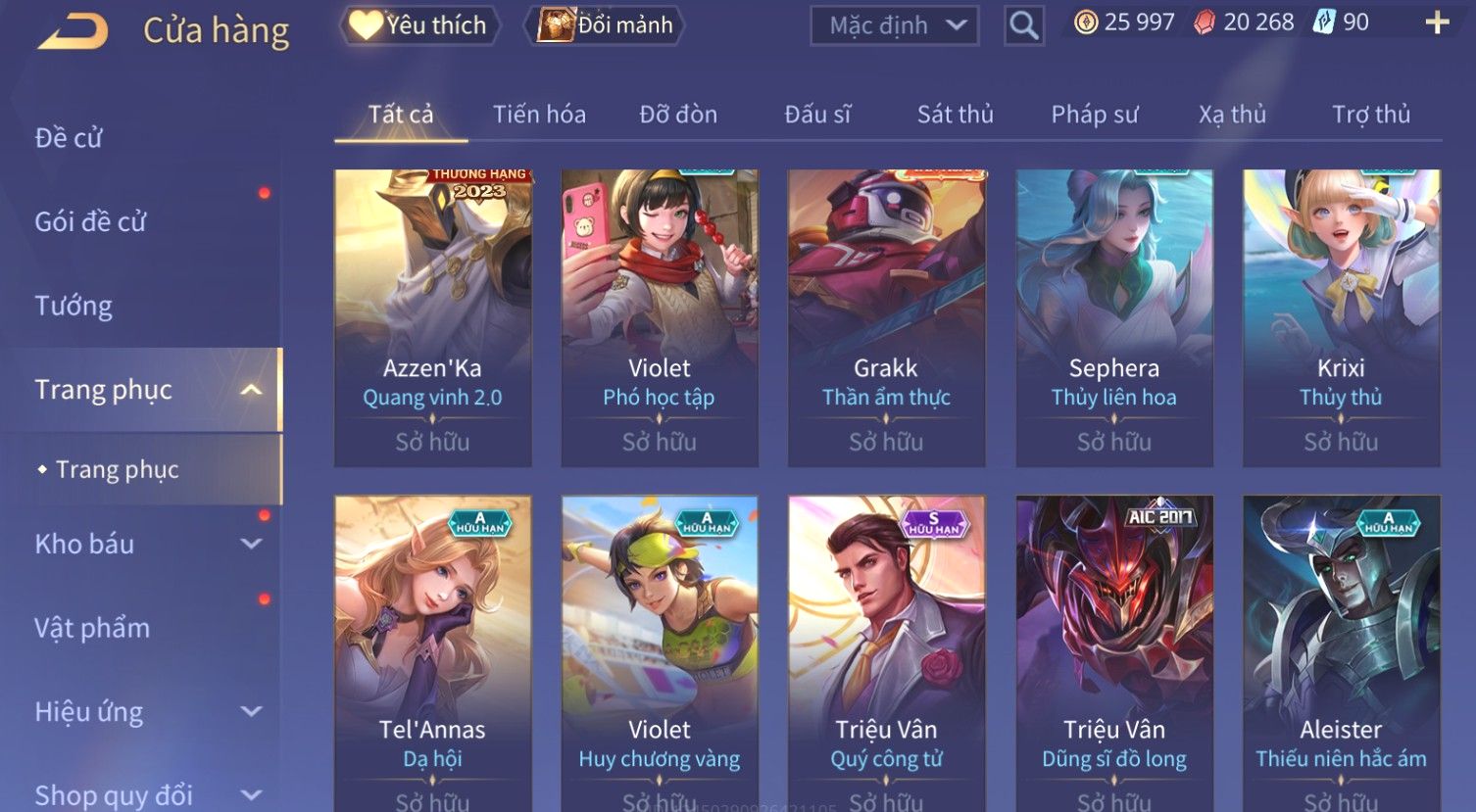The height and width of the screenshot is (812, 1476).
Task: Open the Sephera Thủy liên hoa skin card
Action: [1113, 318]
